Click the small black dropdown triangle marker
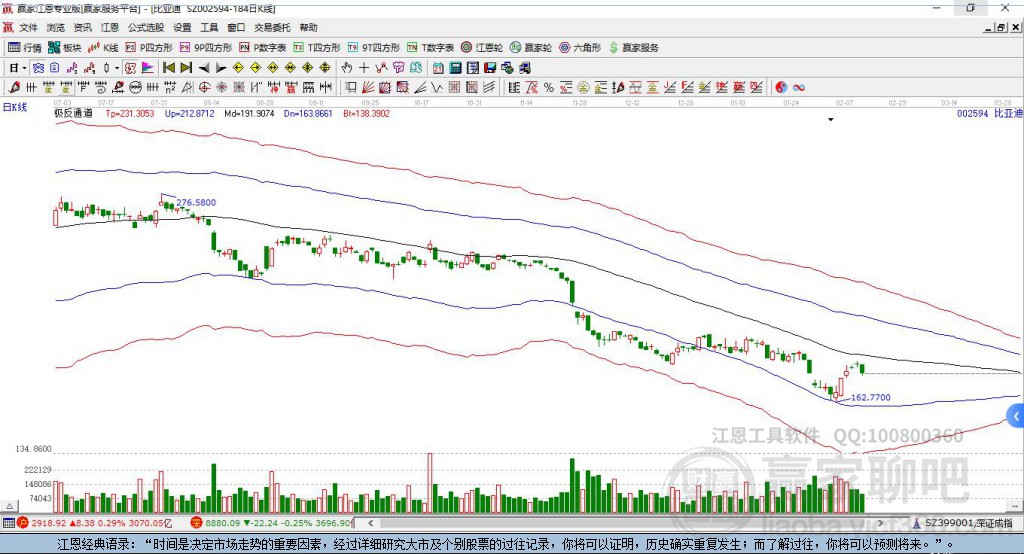 831,120
